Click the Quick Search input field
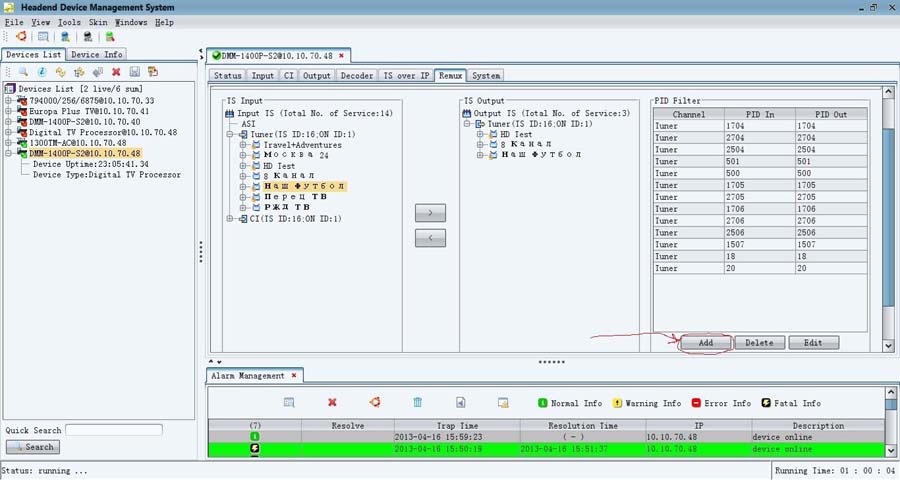This screenshot has height=480, width=900. (x=113, y=430)
